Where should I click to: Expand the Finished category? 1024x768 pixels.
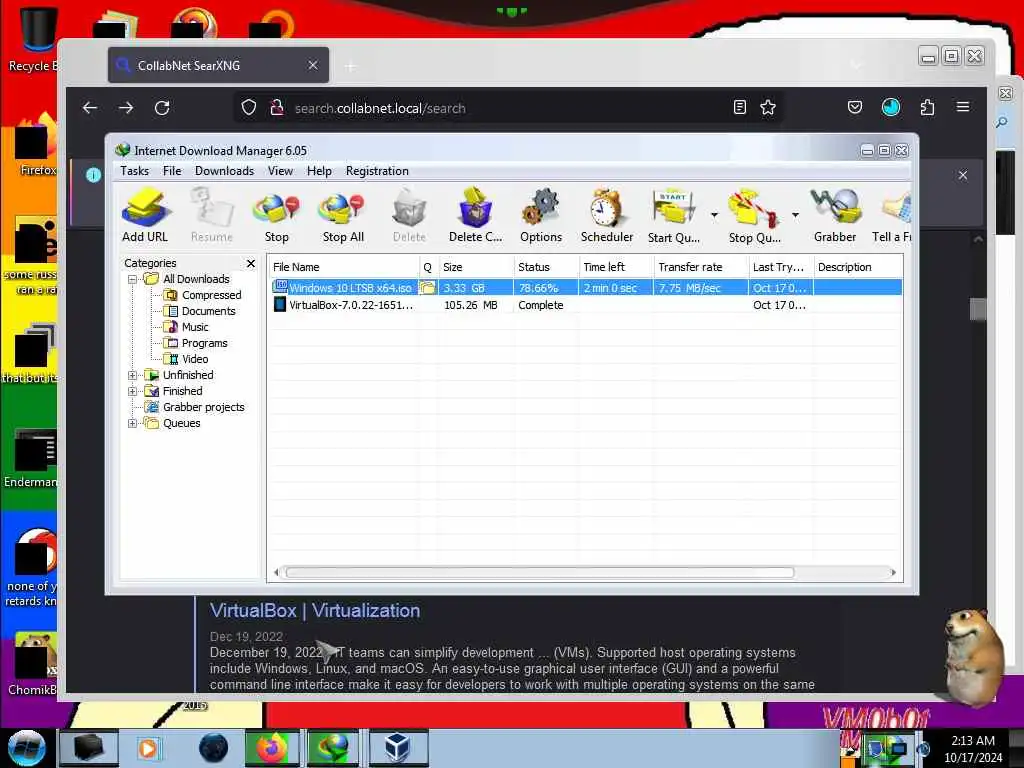[133, 391]
